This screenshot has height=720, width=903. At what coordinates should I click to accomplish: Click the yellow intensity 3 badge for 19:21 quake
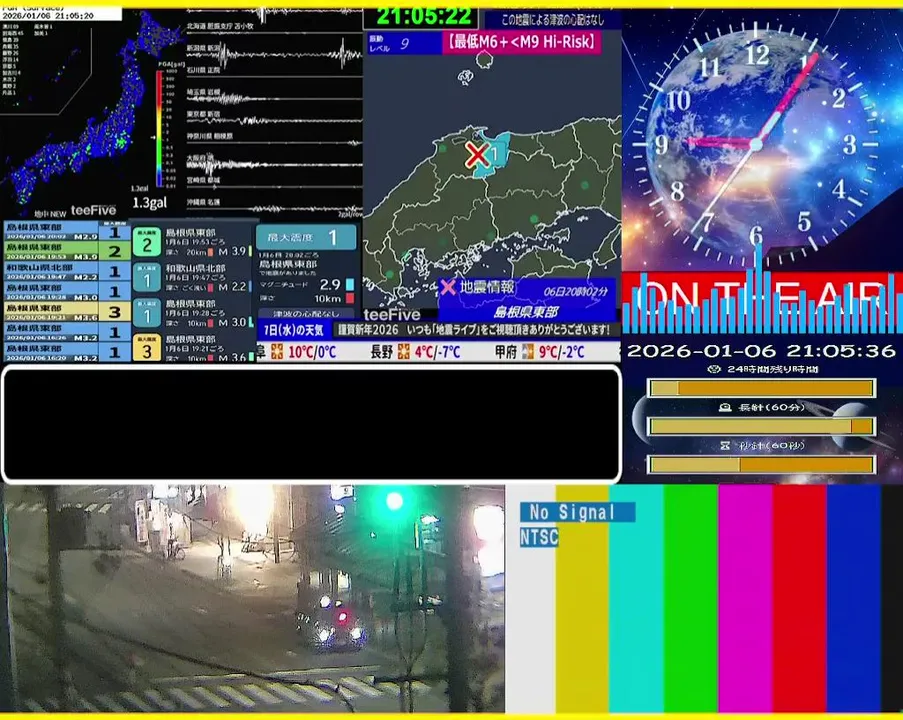(x=147, y=348)
